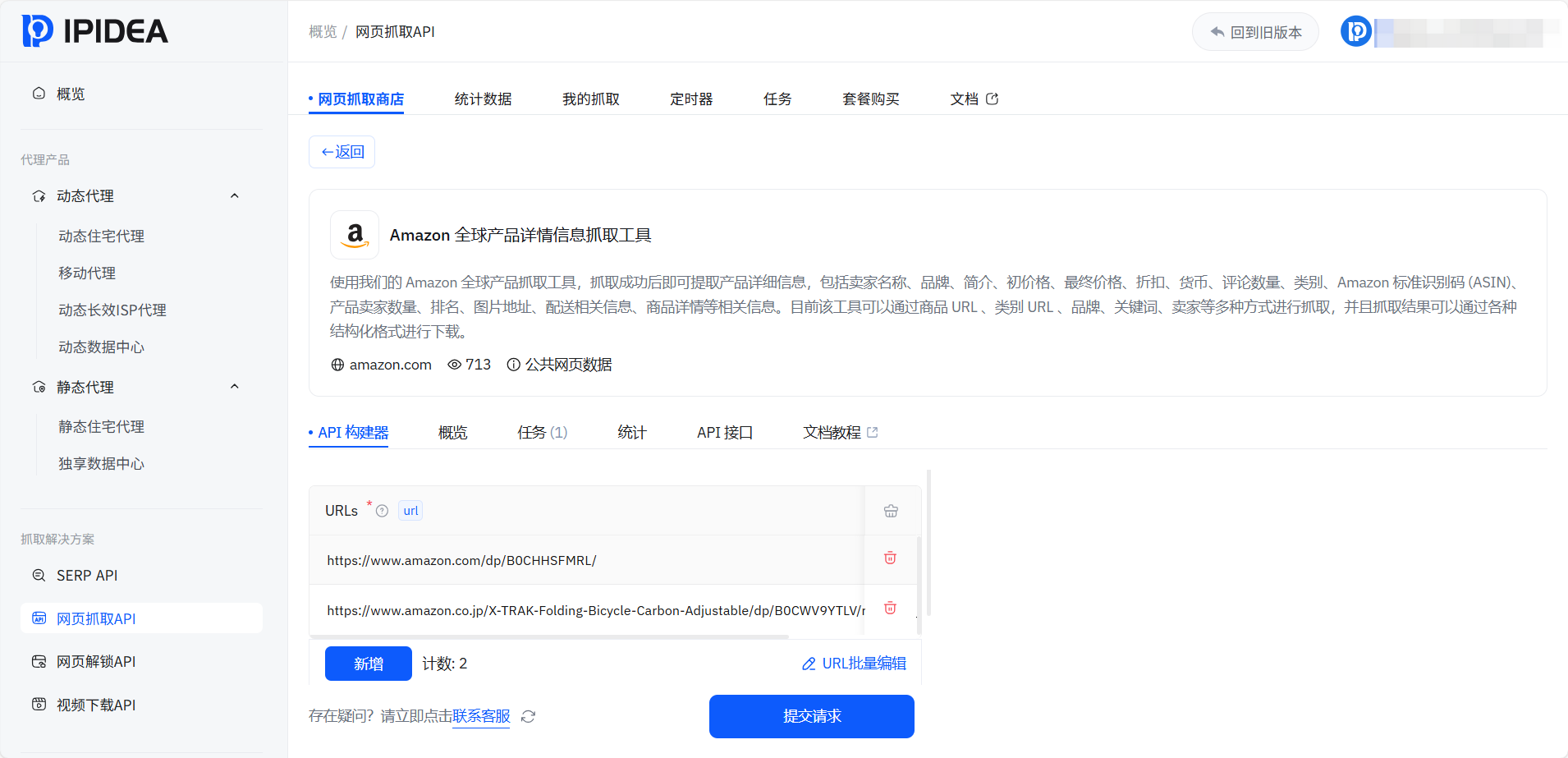This screenshot has height=758, width=1568.
Task: Switch to the 定时器 tab
Action: [x=691, y=99]
